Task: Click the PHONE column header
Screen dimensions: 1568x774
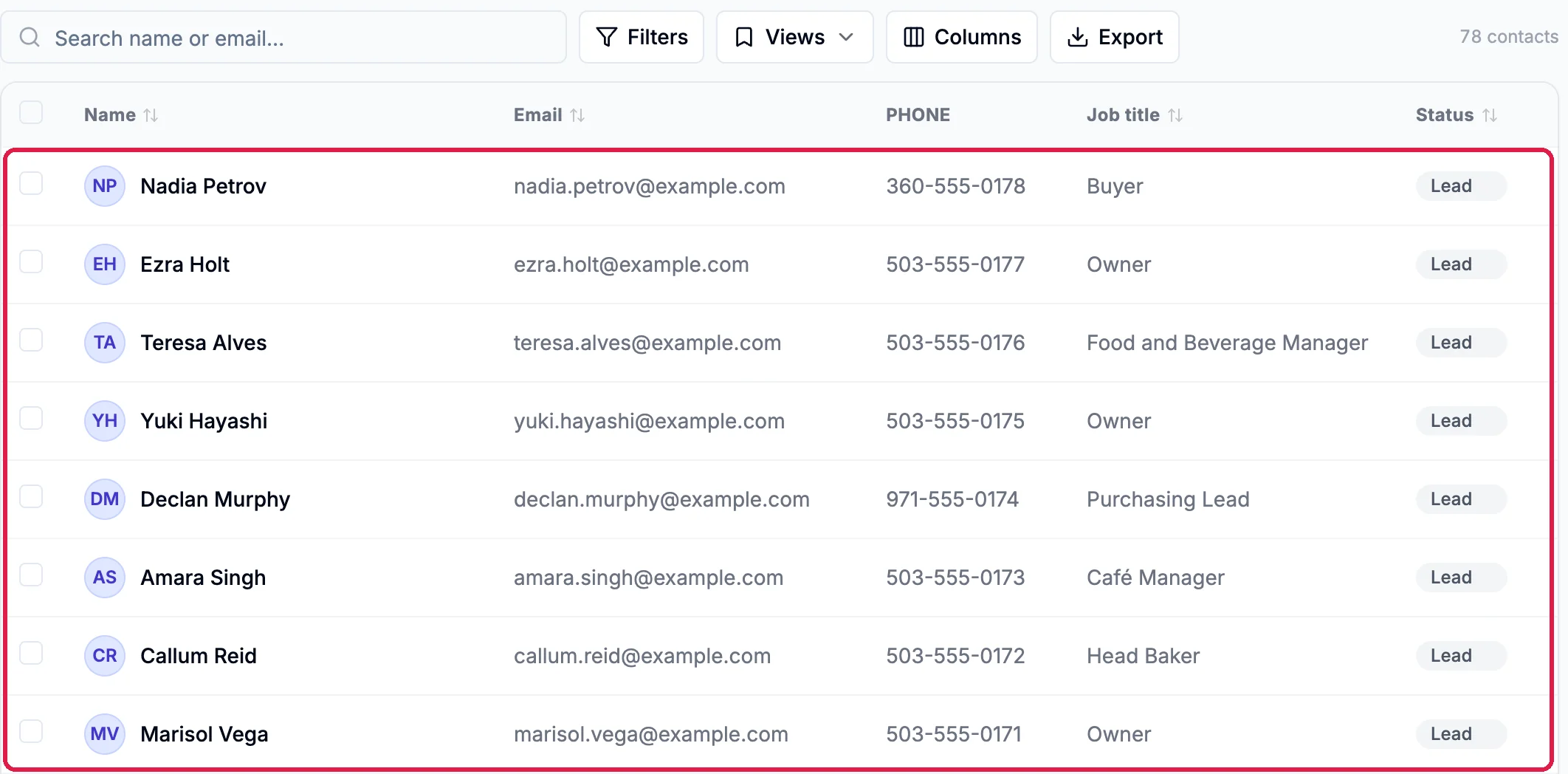Action: [x=918, y=115]
